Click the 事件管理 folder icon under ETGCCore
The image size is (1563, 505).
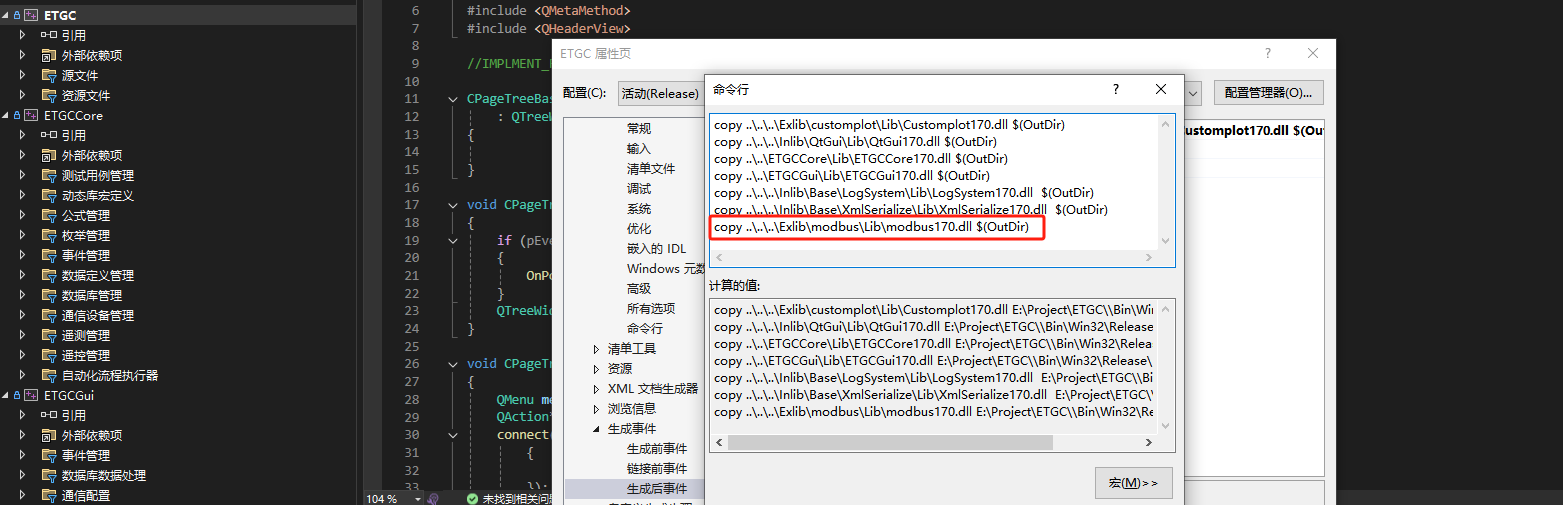tap(49, 255)
